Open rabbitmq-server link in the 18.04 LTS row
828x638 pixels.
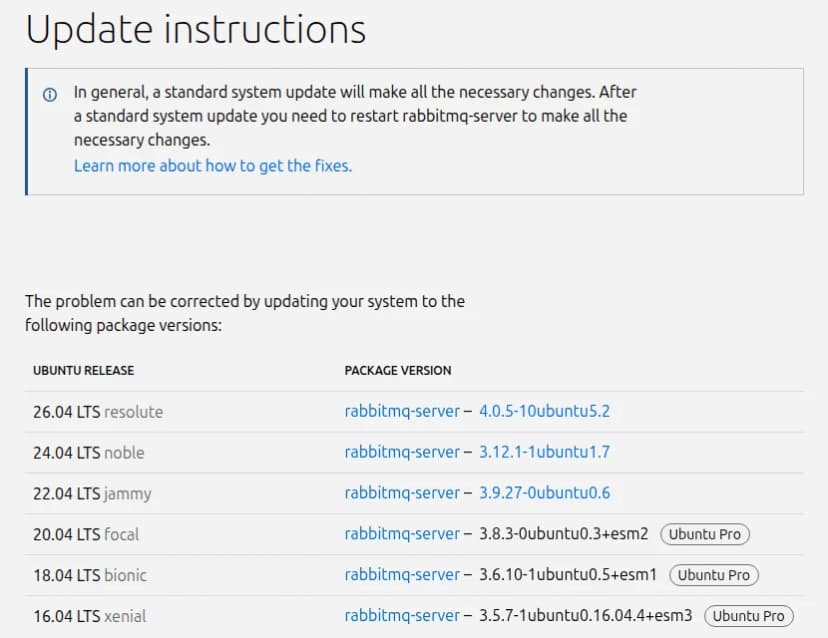(x=402, y=575)
